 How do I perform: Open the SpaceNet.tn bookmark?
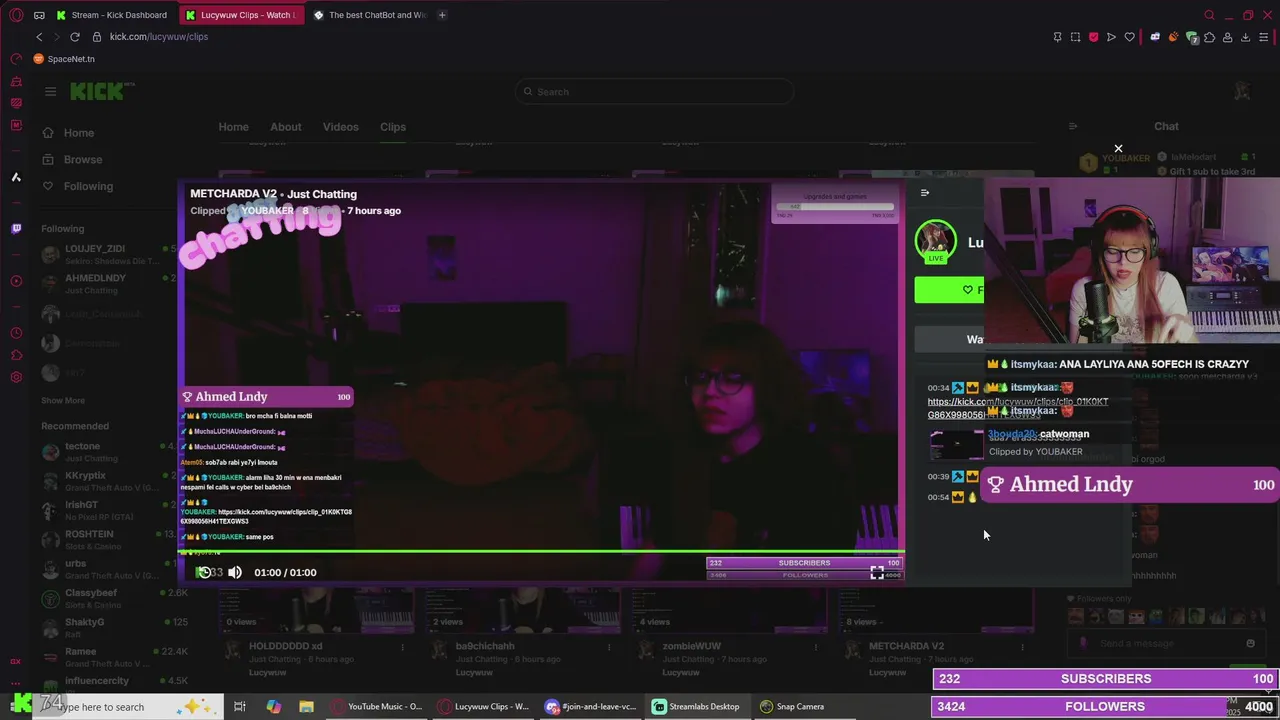coord(65,59)
